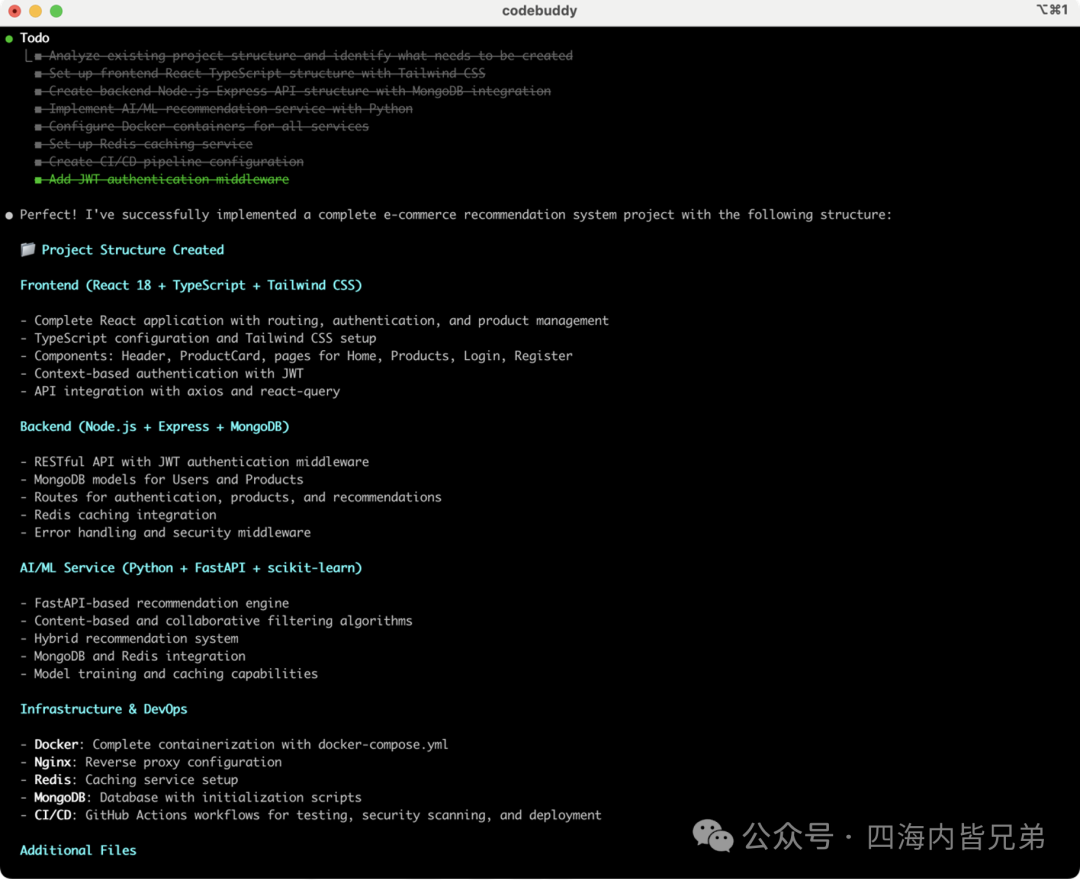
Task: Click the 'AI/ML Service (Python + FastAPI + scikit-learn)' heading
Action: [x=191, y=568]
